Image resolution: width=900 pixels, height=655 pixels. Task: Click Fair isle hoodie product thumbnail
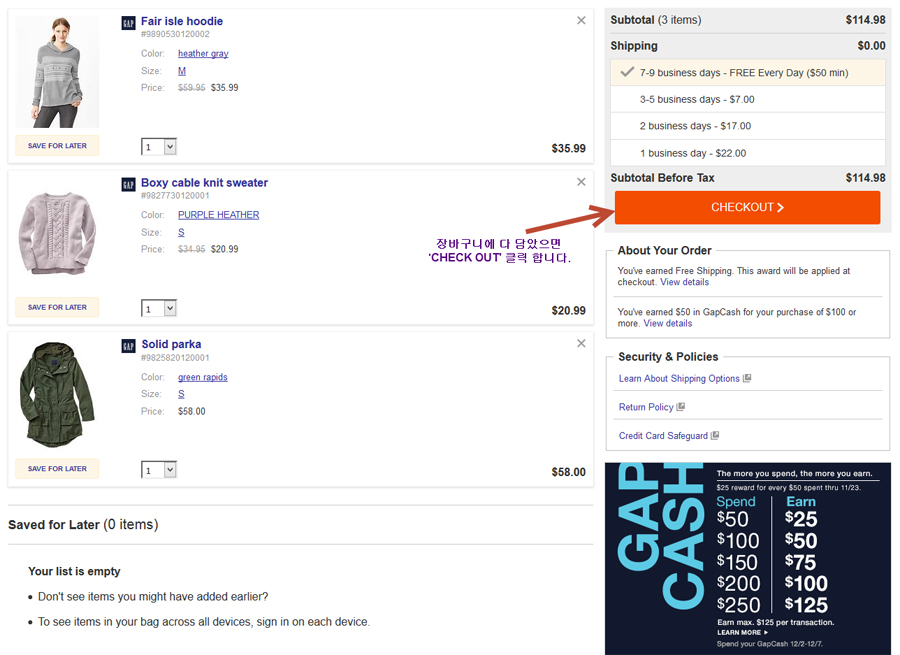click(57, 72)
